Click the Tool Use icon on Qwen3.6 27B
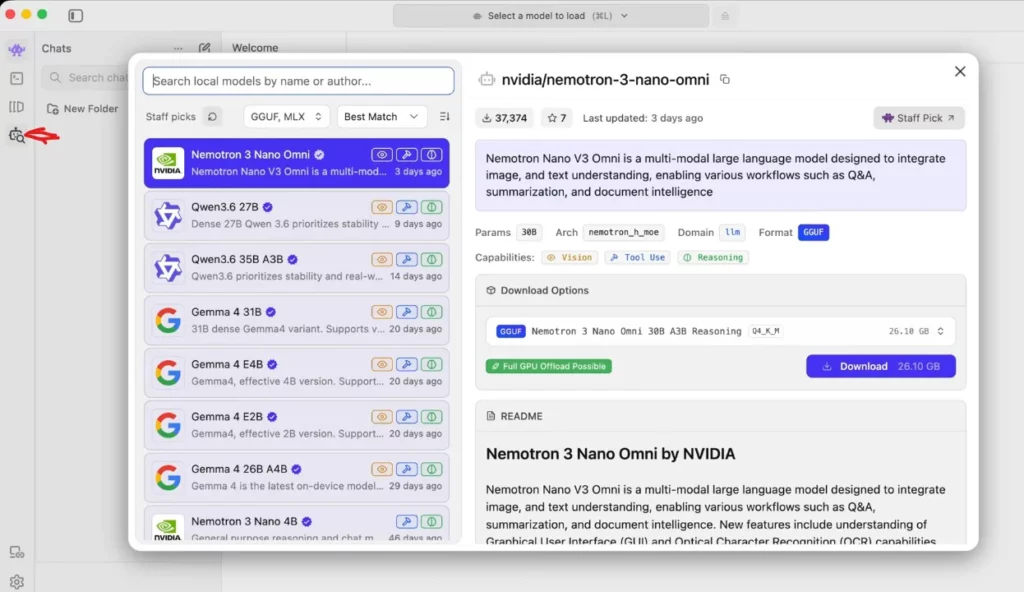This screenshot has height=592, width=1024. click(406, 207)
